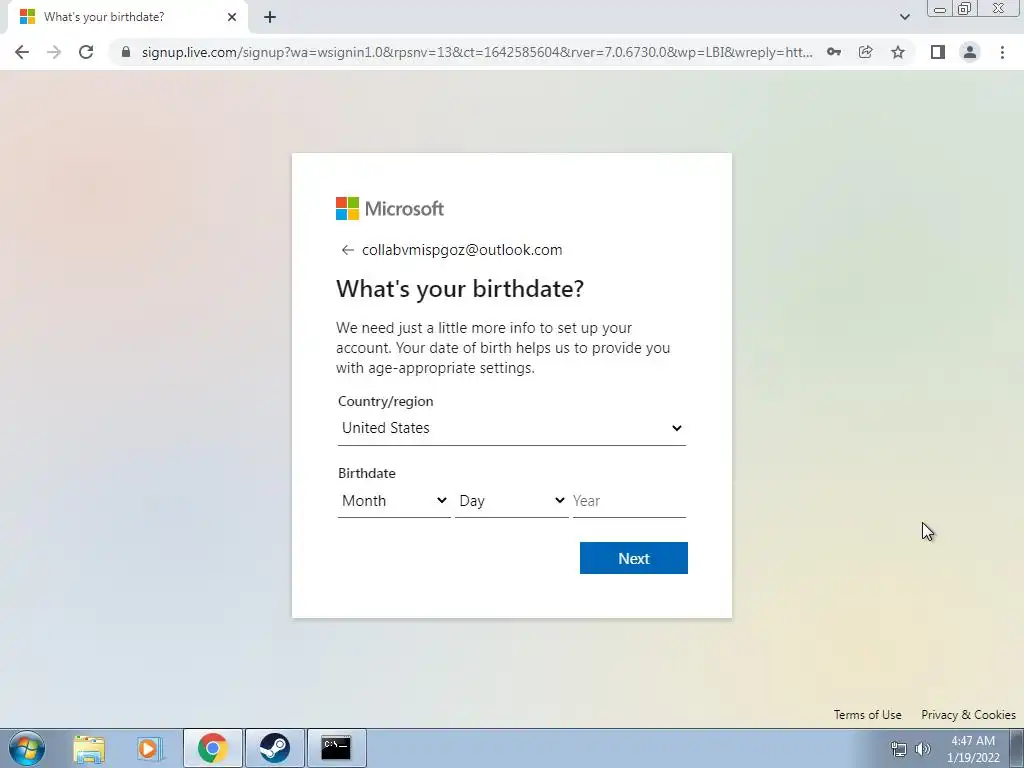Open Privacy & Cookies link
This screenshot has width=1024, height=768.
pos(968,714)
